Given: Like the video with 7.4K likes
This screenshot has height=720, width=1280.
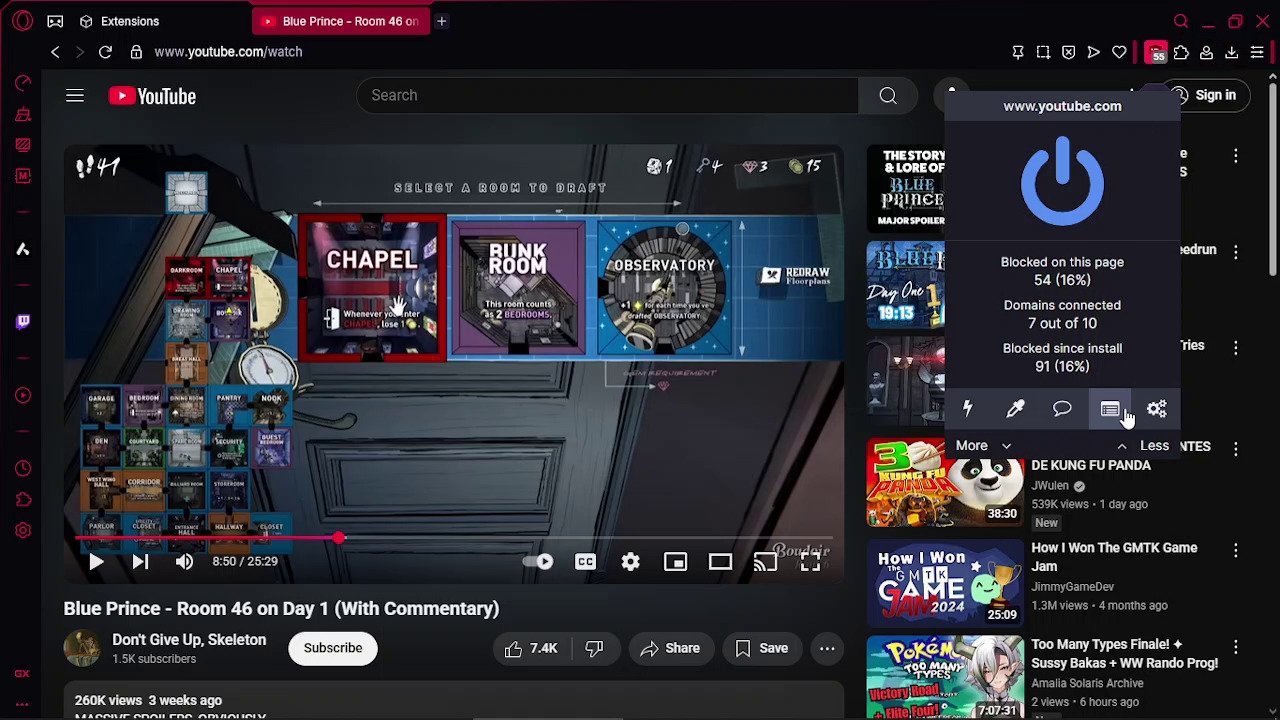Looking at the screenshot, I should point(531,648).
